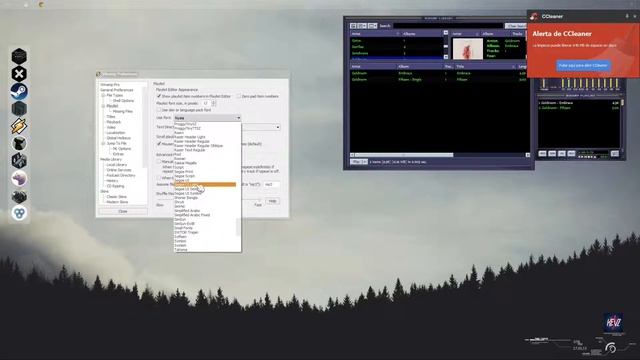Click the dark hexagon icon below Steam

coord(19,109)
